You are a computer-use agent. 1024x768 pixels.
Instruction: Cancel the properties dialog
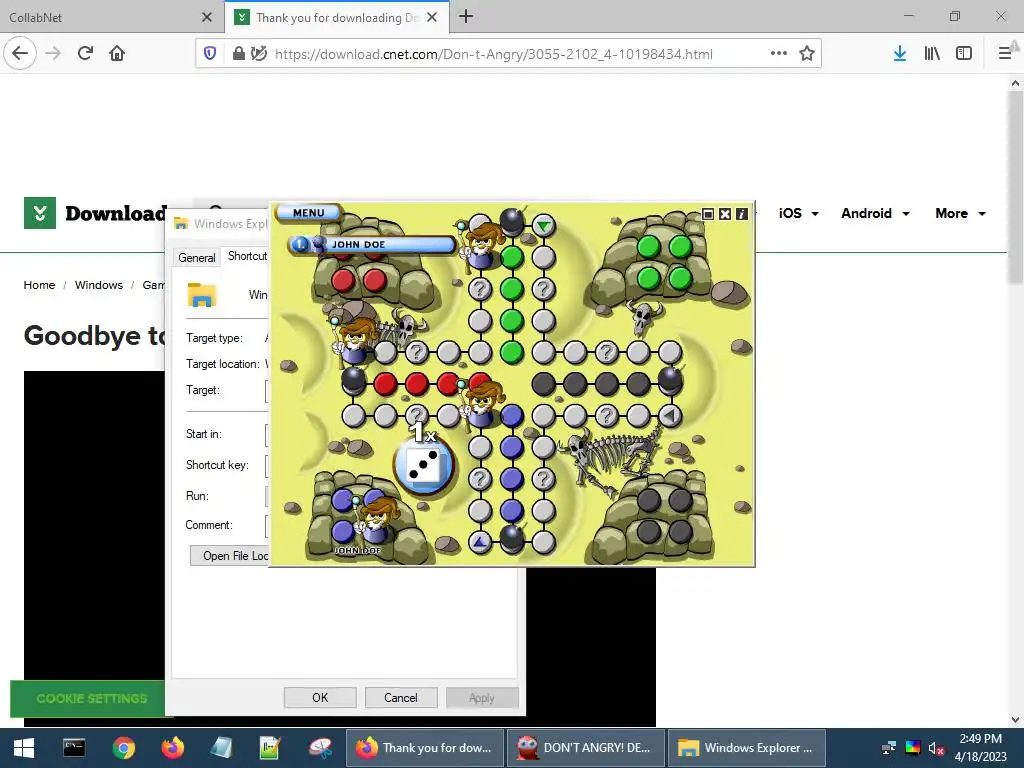[x=400, y=697]
